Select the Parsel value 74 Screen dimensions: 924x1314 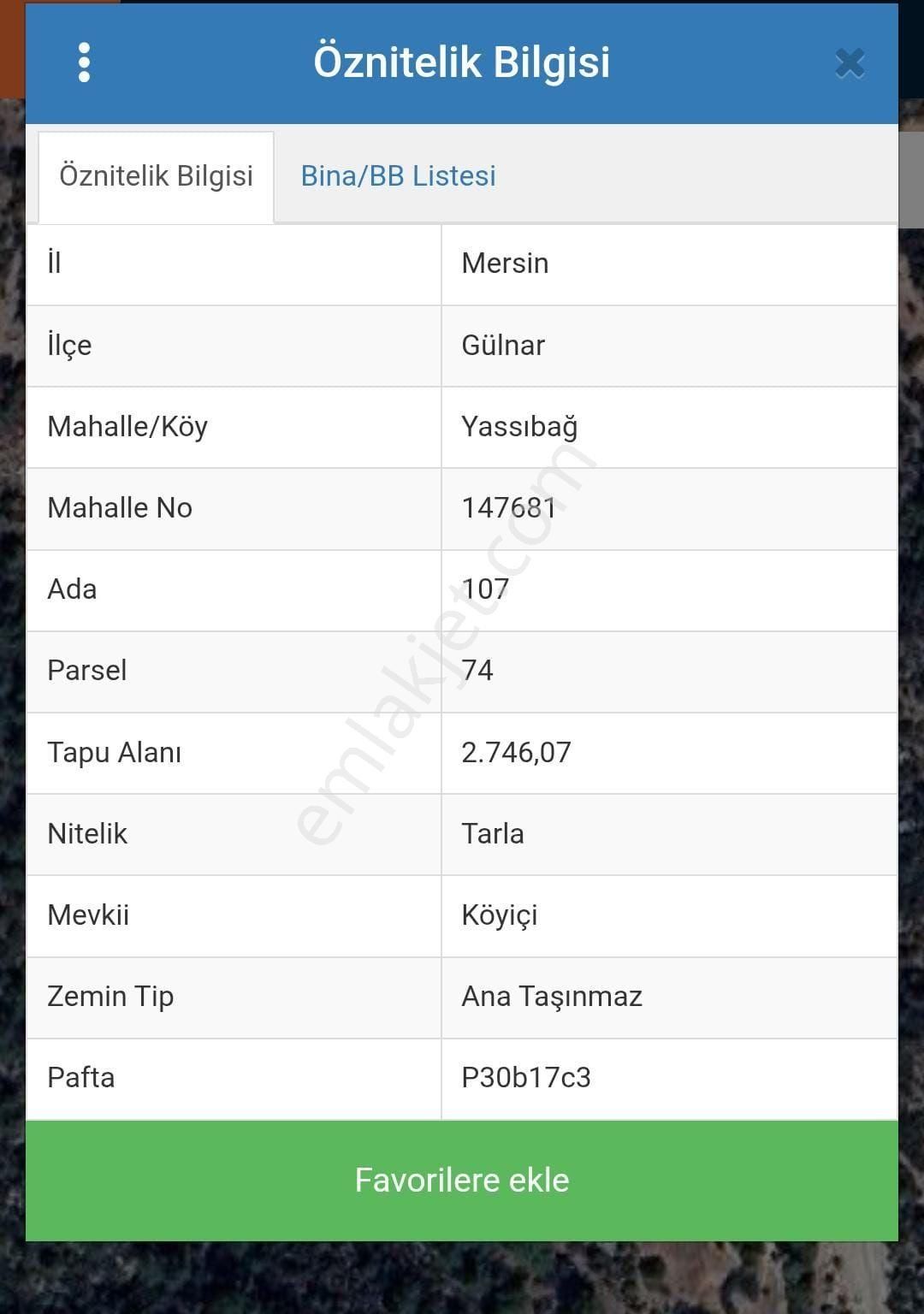477,671
